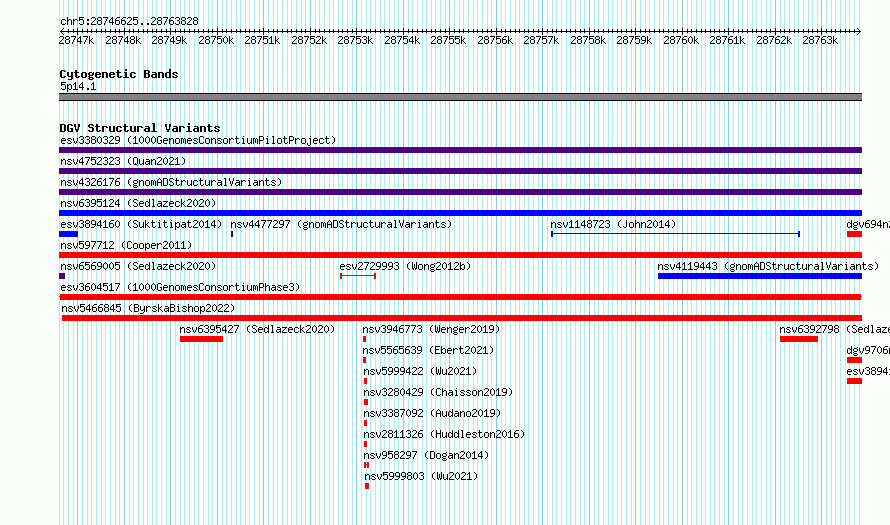Open esv3380329 (1000GenomesConsortiumPilotProject) label
Viewport: 890px width, 525px height.
click(198, 140)
